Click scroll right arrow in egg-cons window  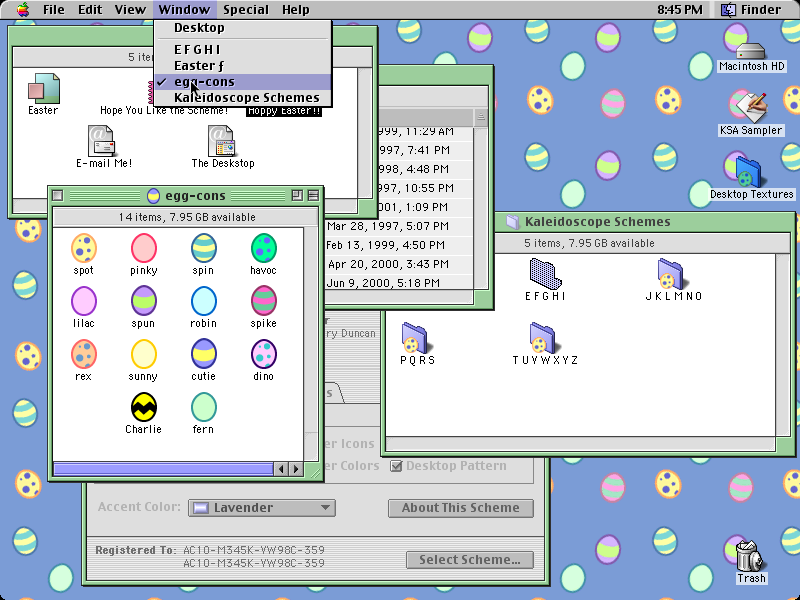[x=296, y=469]
